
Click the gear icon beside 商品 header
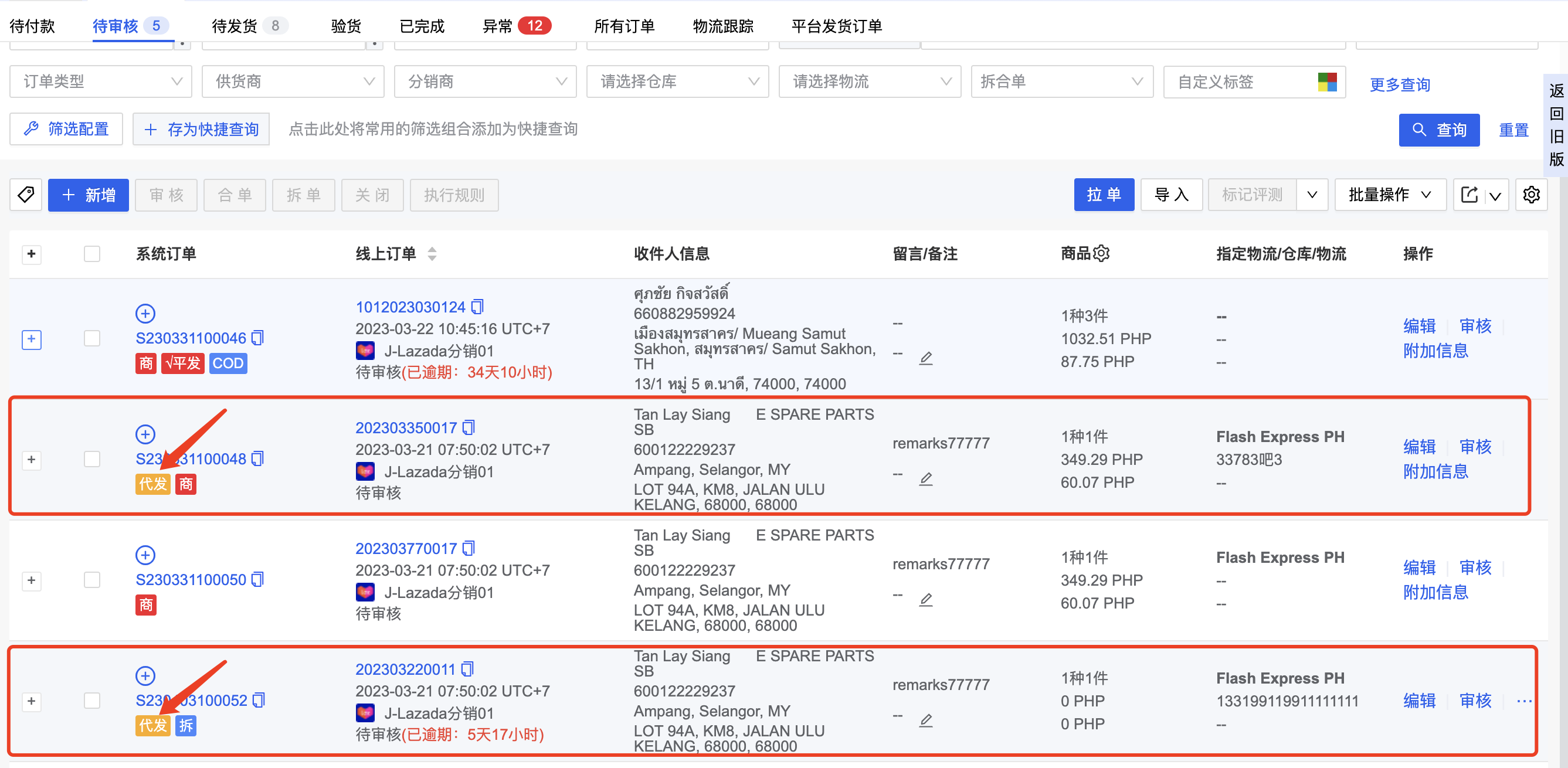point(1102,253)
